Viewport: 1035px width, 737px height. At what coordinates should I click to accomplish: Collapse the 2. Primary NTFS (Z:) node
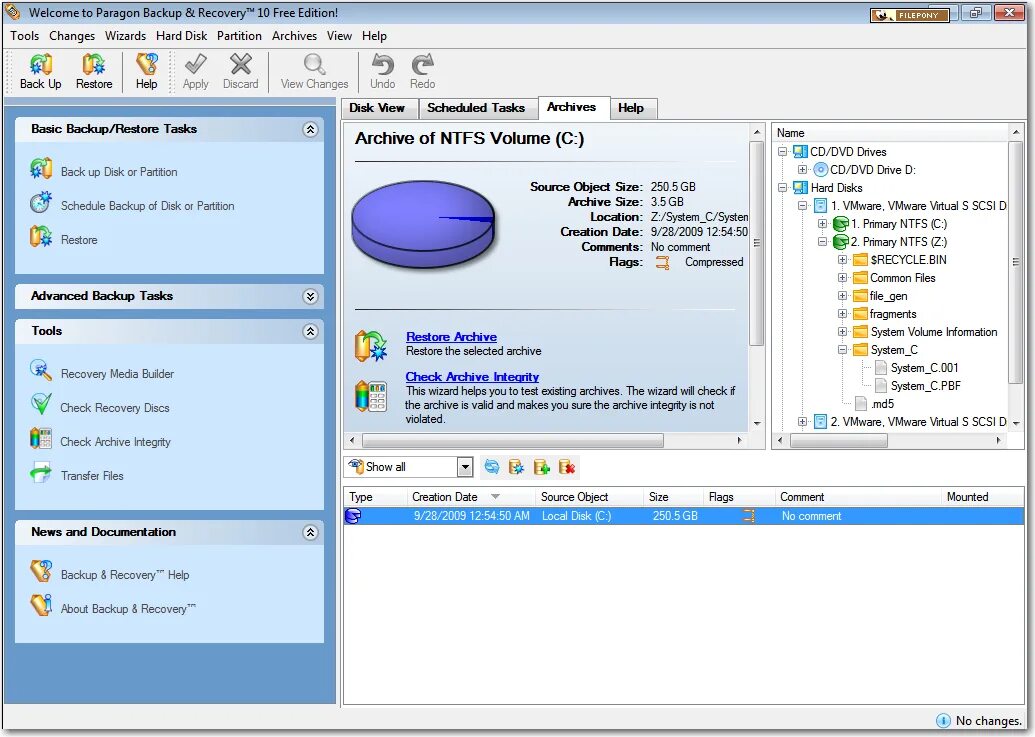[822, 241]
